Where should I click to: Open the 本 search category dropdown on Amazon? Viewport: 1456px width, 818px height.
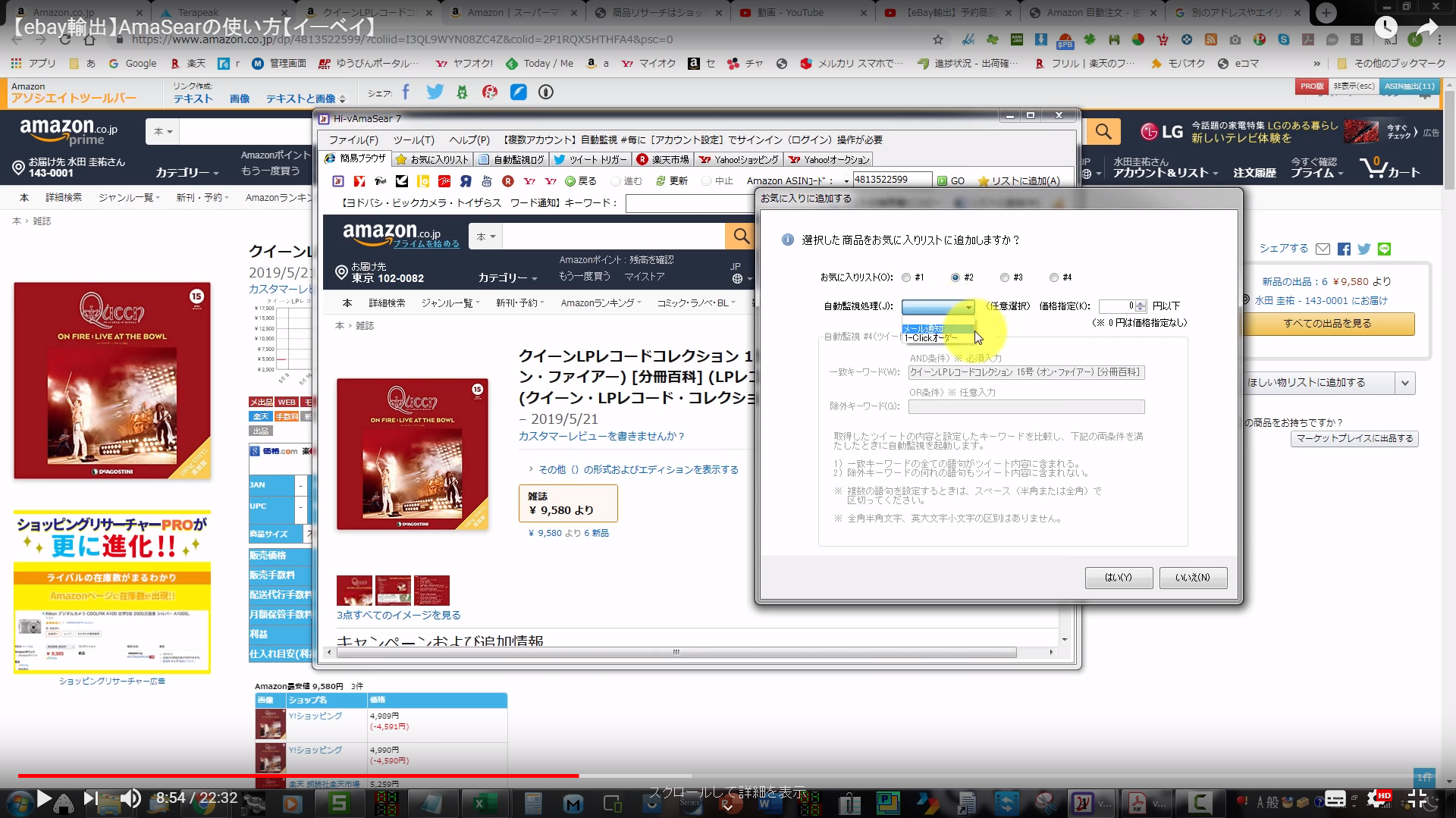[x=163, y=132]
